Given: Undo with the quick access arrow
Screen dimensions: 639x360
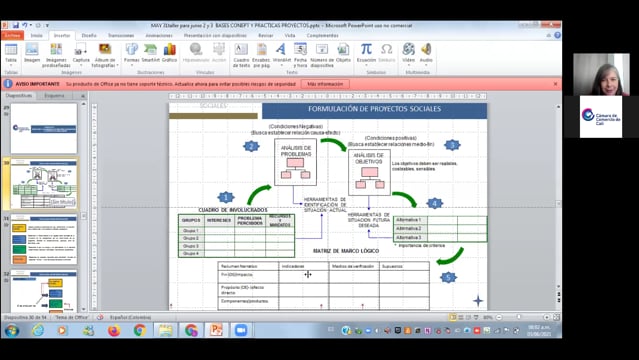Looking at the screenshot, I should [24, 25].
